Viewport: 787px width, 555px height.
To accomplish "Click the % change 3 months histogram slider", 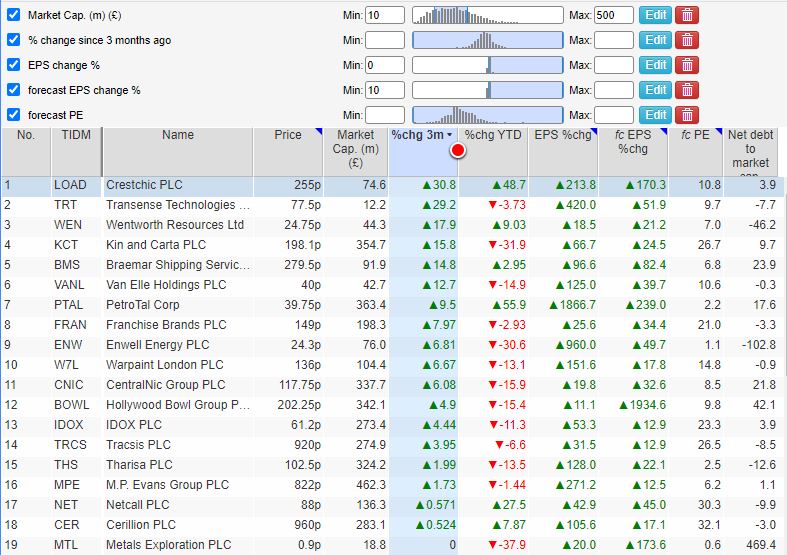I will 488,40.
